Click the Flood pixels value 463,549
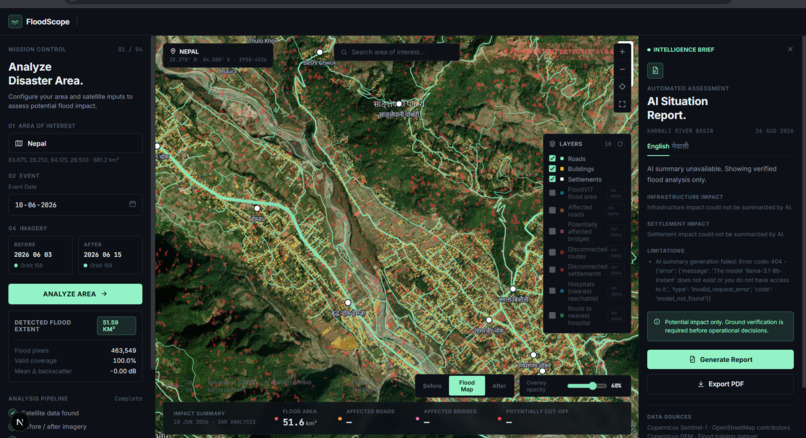806x438 pixels. click(123, 350)
